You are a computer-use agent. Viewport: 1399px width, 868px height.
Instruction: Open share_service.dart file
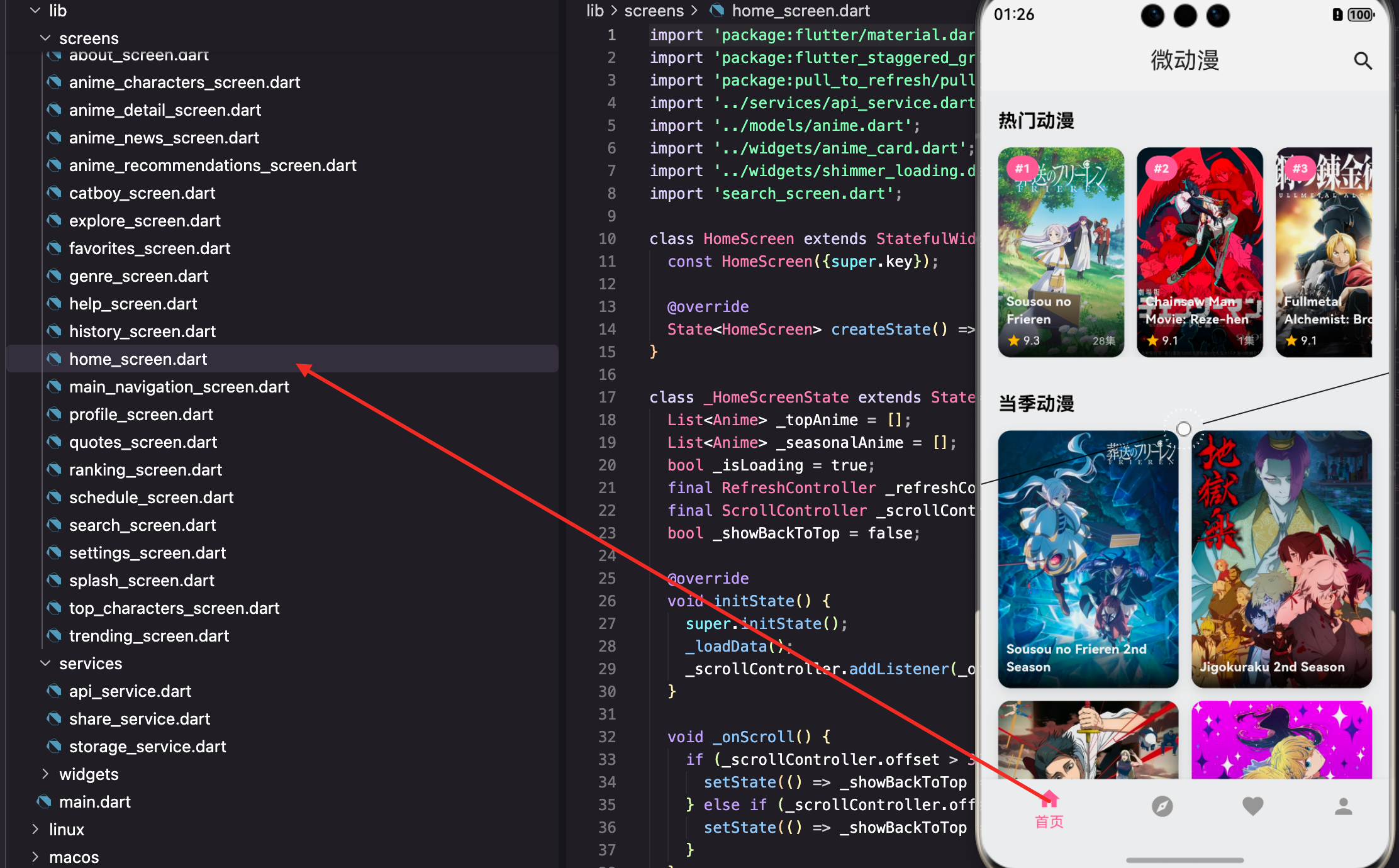coord(140,719)
